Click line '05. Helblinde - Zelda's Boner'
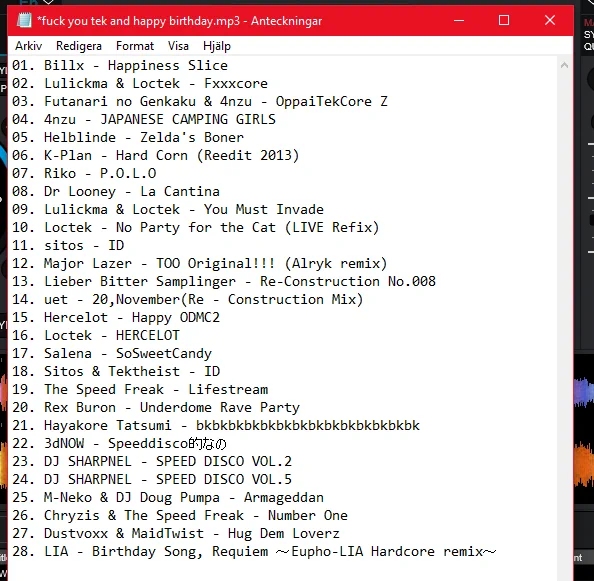The image size is (594, 581). click(128, 137)
